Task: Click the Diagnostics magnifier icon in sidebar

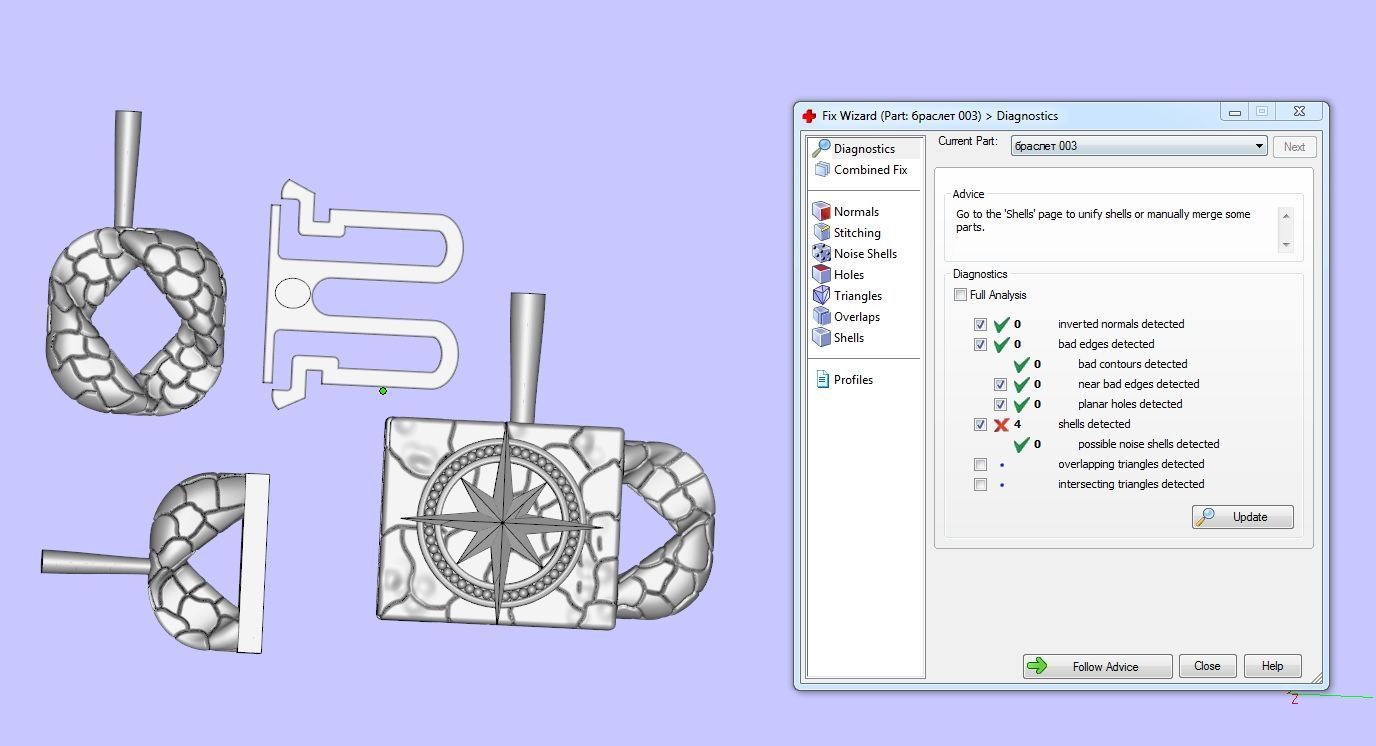Action: 821,148
